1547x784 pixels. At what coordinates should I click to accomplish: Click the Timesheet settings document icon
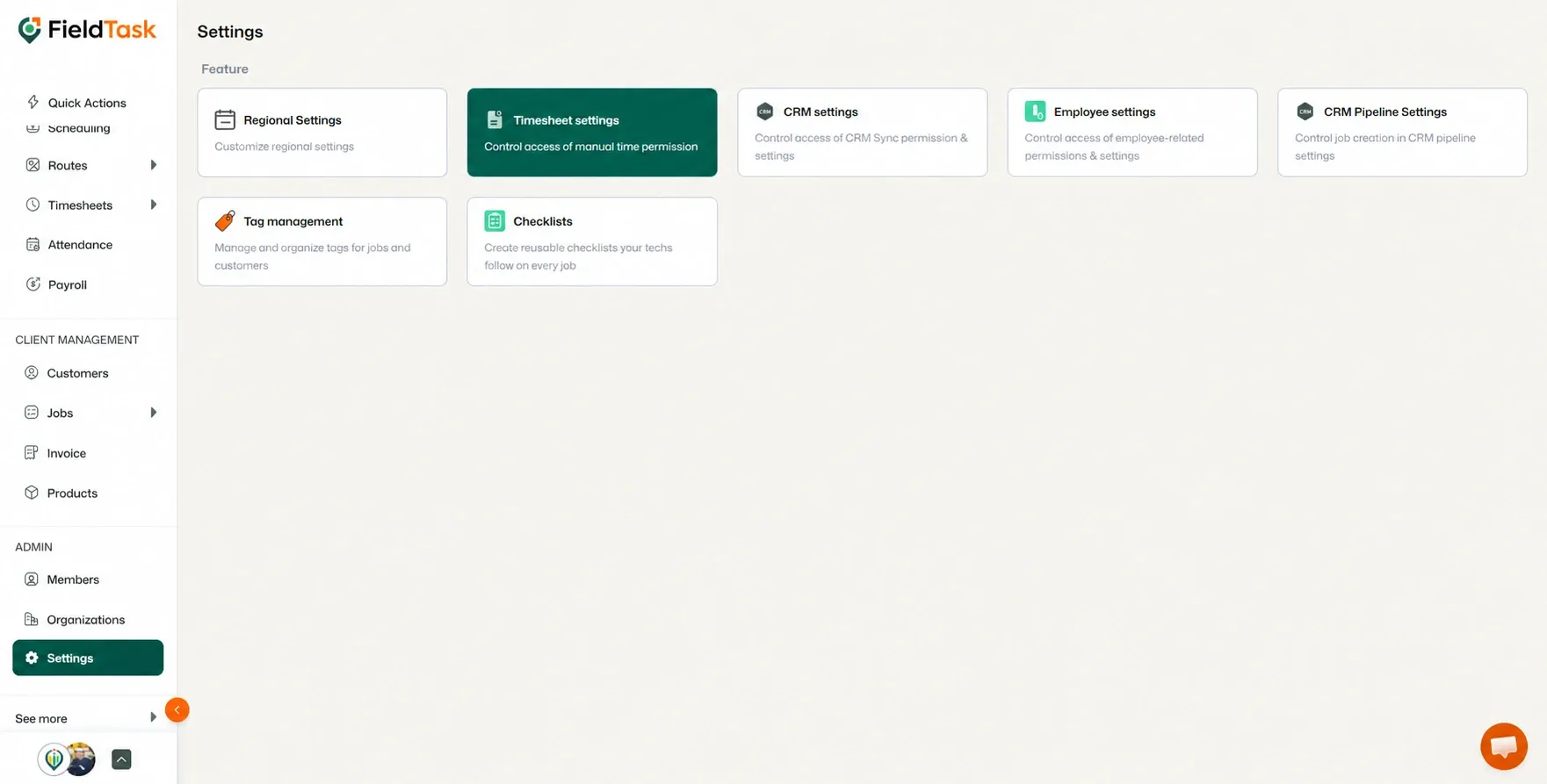[495, 119]
